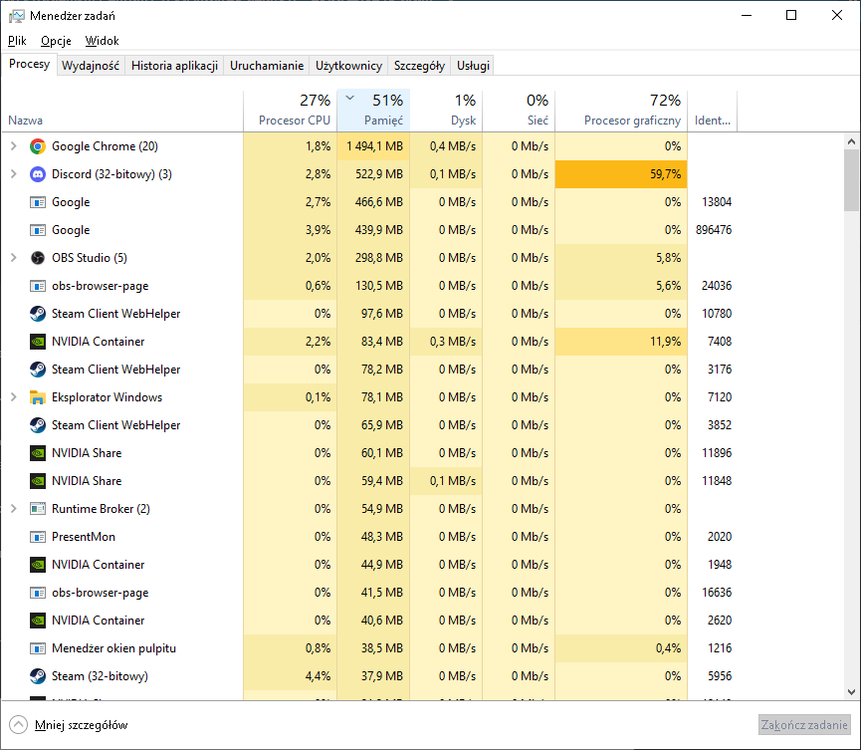Image resolution: width=861 pixels, height=750 pixels.
Task: Click NVIDIA Container's 11,9% GPU cell
Action: tap(622, 342)
